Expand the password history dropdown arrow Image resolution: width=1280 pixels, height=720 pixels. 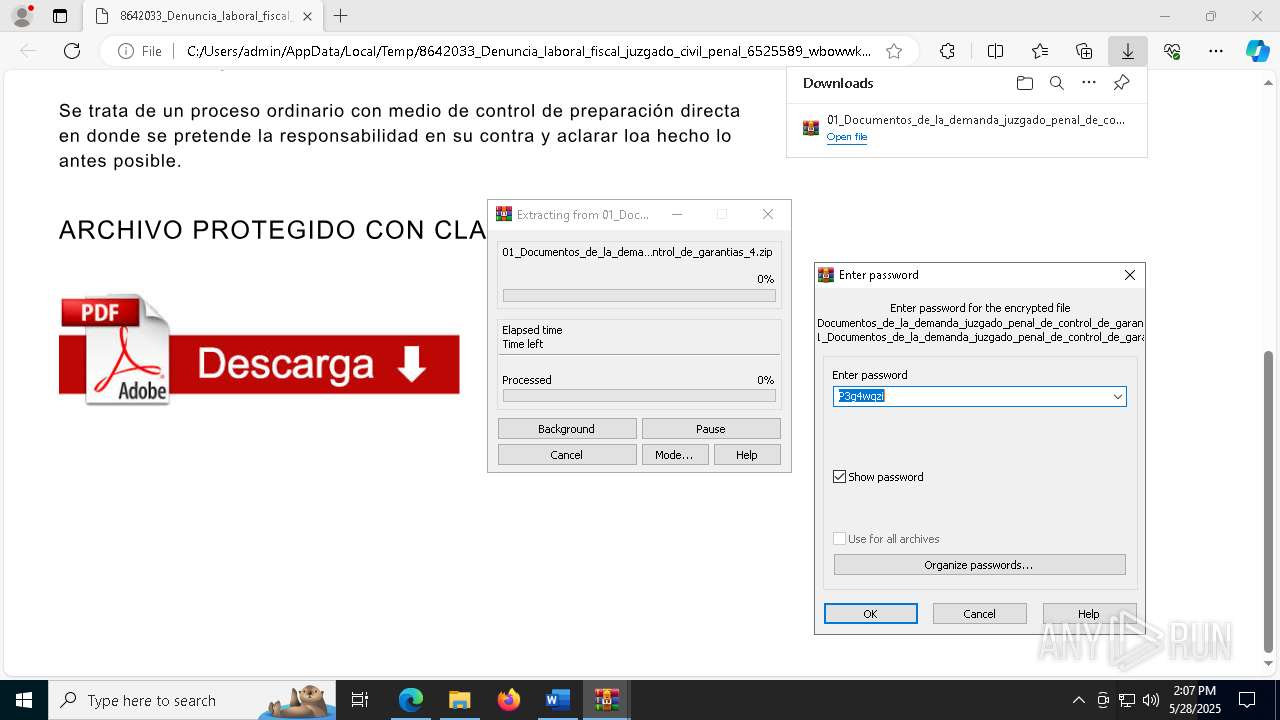(x=1118, y=397)
